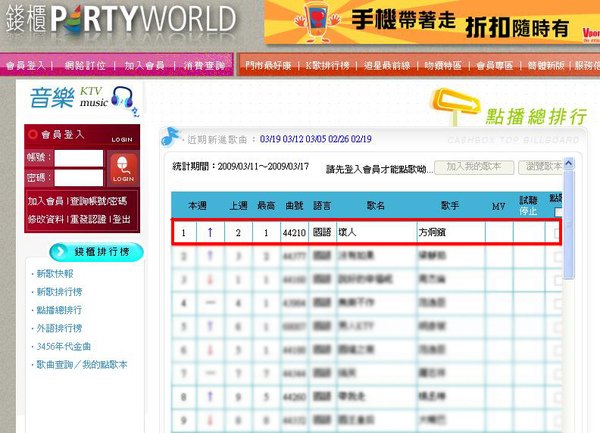Viewport: 600px width, 433px height.
Task: Click the arrow icon on 錢櫃排行榜 button
Action: click(x=61, y=252)
